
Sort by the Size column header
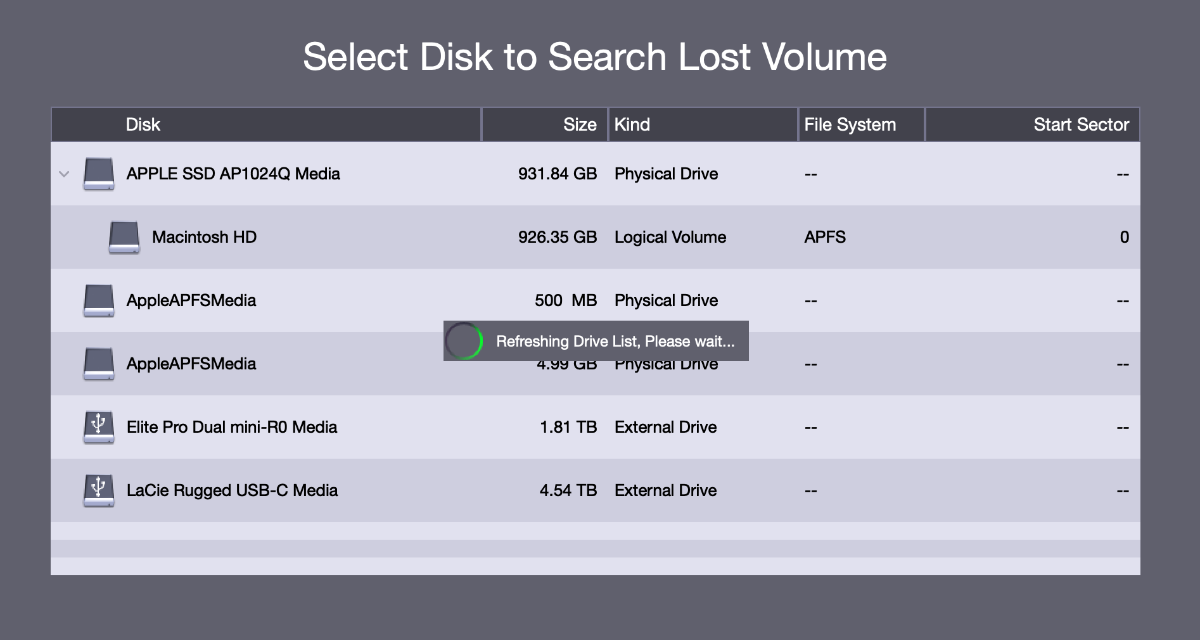tap(579, 125)
